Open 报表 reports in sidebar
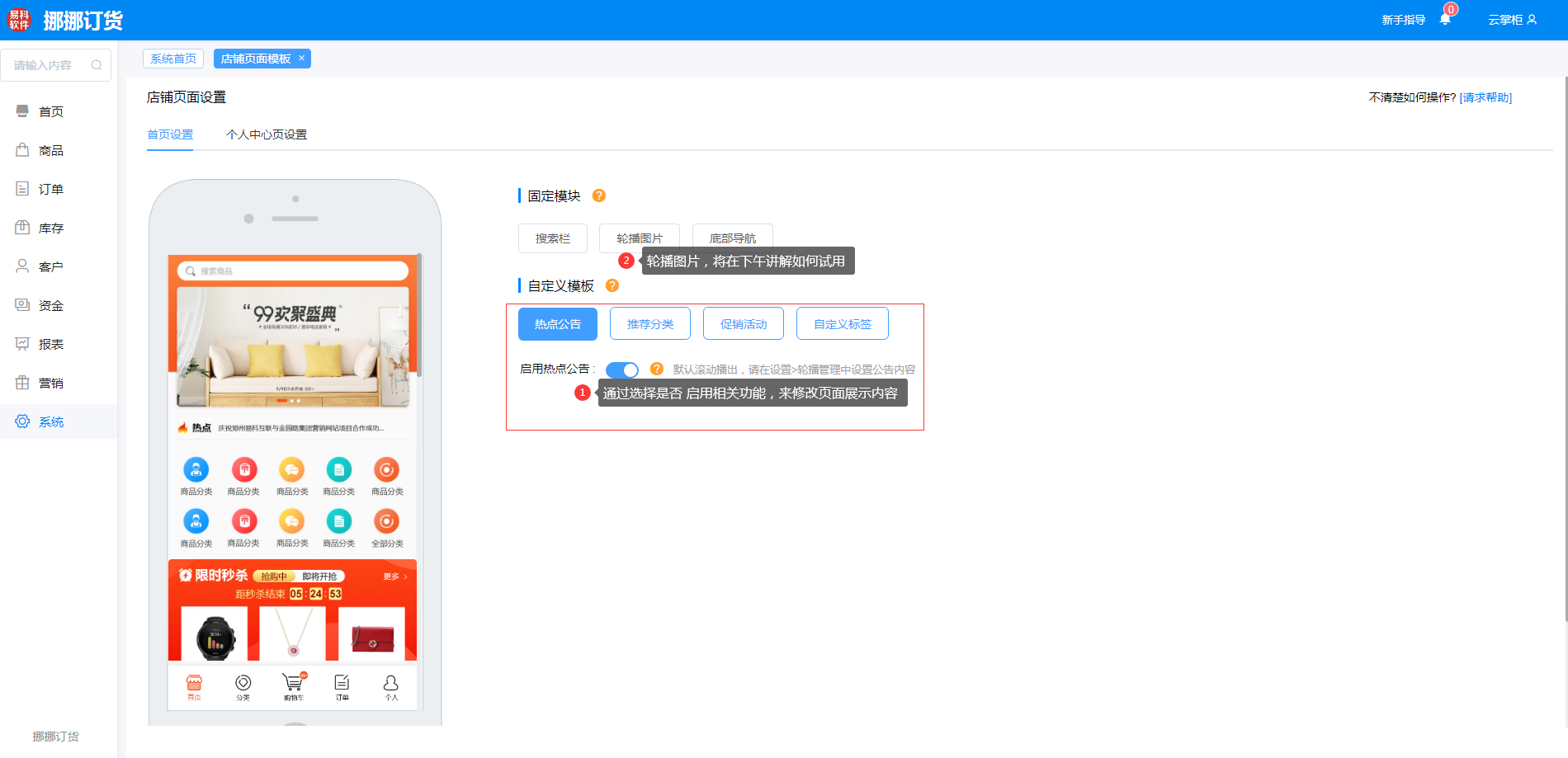 click(x=51, y=344)
